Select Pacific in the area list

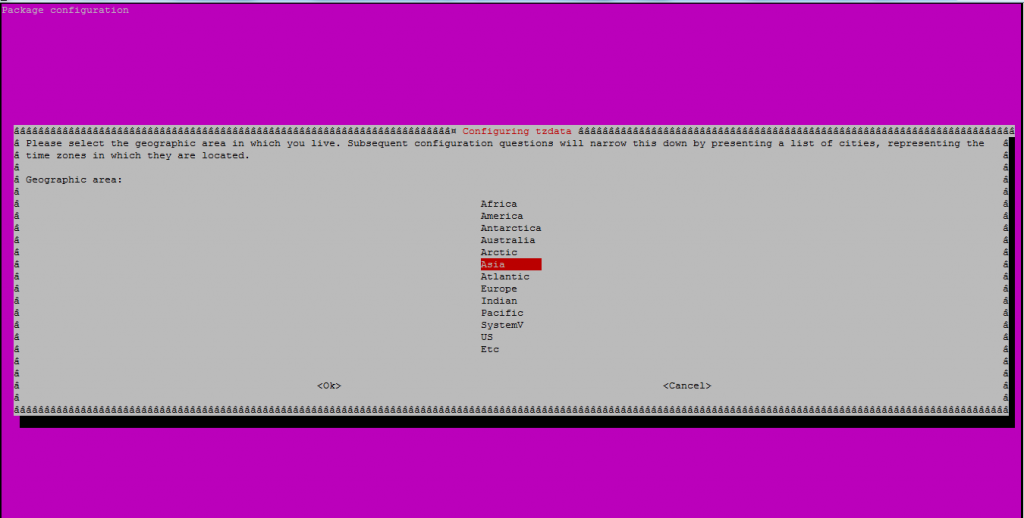coord(502,313)
